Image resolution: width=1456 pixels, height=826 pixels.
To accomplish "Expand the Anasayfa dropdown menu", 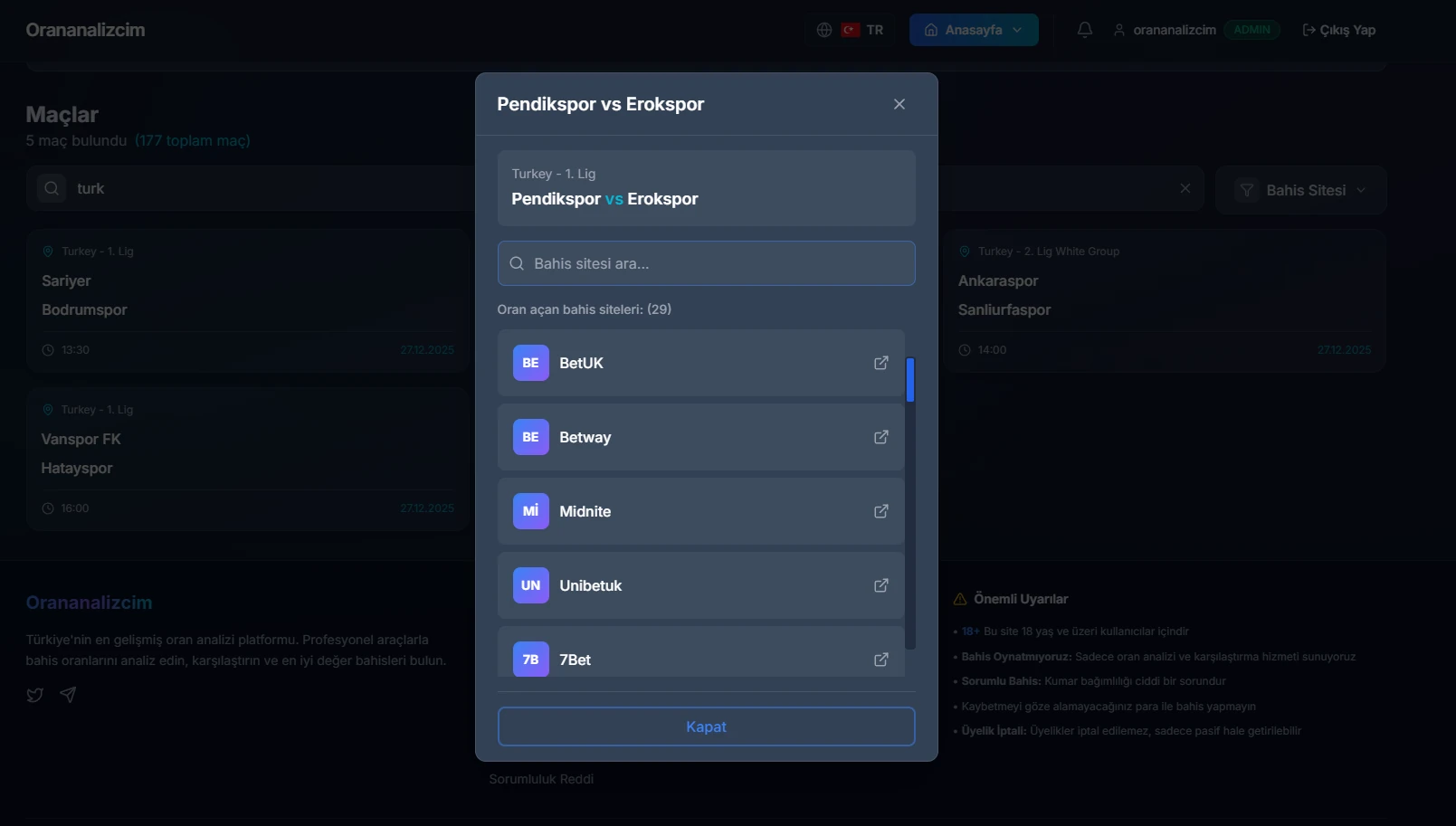I will tap(973, 30).
